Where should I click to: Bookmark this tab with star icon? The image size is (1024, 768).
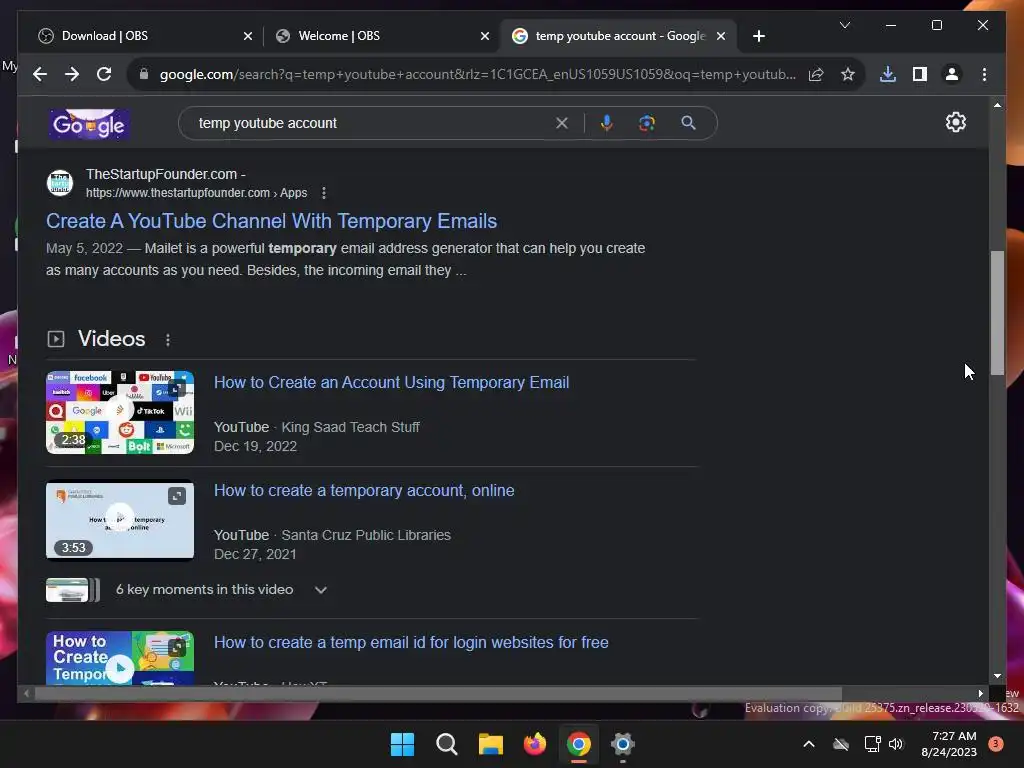tap(848, 74)
